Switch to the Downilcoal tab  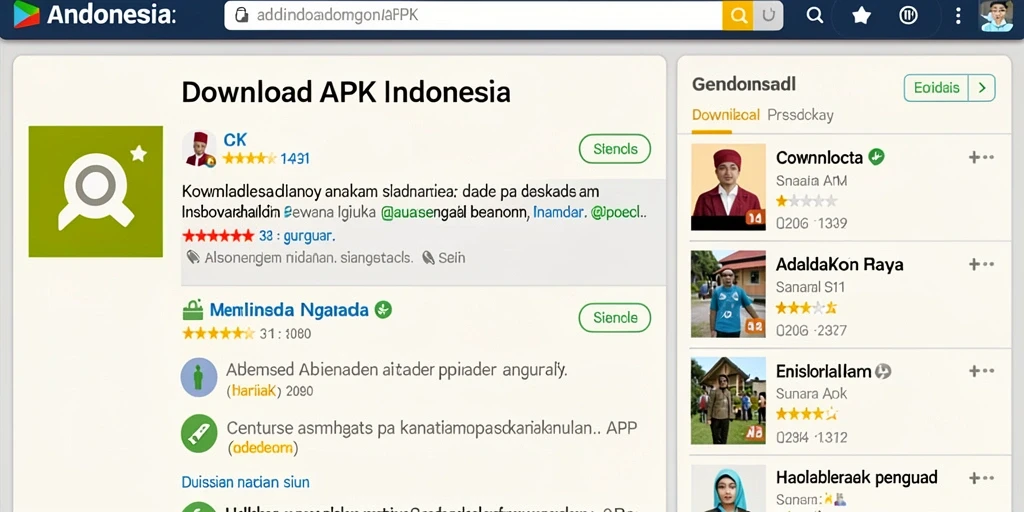click(726, 116)
